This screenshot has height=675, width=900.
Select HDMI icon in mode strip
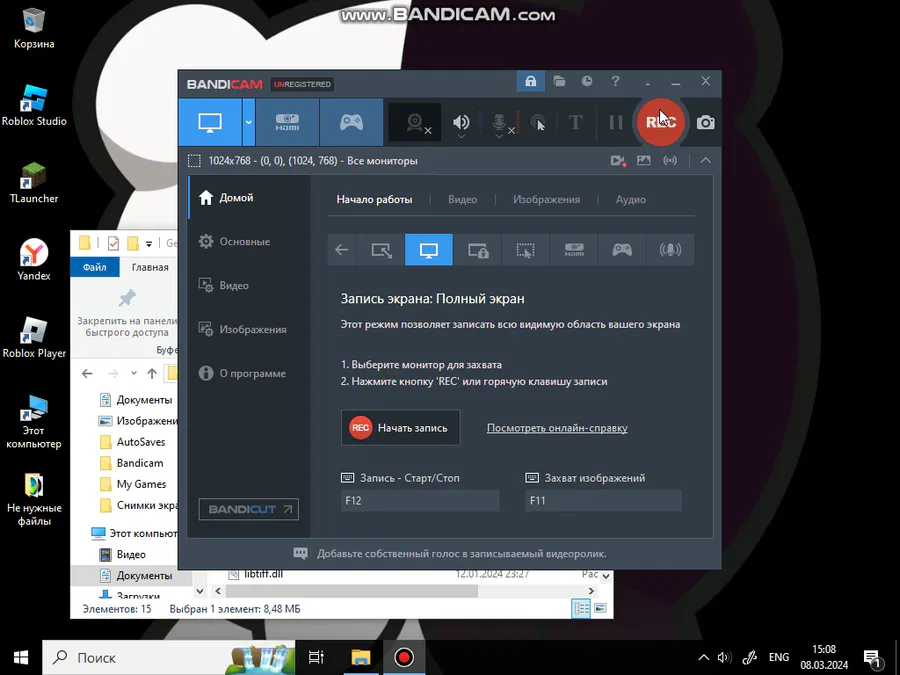click(574, 250)
